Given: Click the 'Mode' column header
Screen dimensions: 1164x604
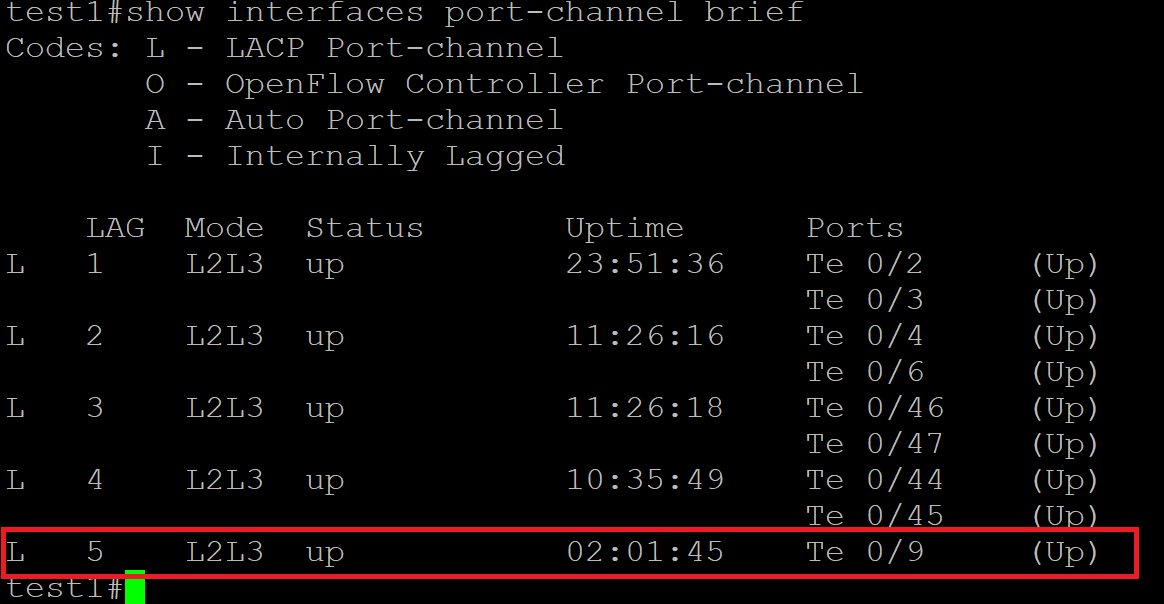Looking at the screenshot, I should click(x=224, y=228).
